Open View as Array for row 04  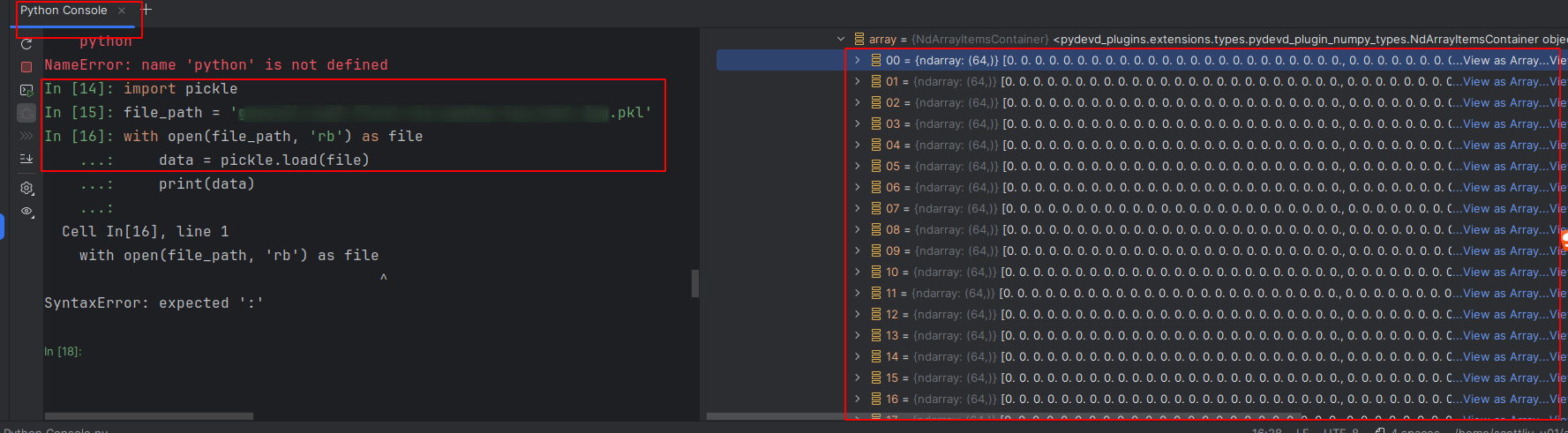1503,145
